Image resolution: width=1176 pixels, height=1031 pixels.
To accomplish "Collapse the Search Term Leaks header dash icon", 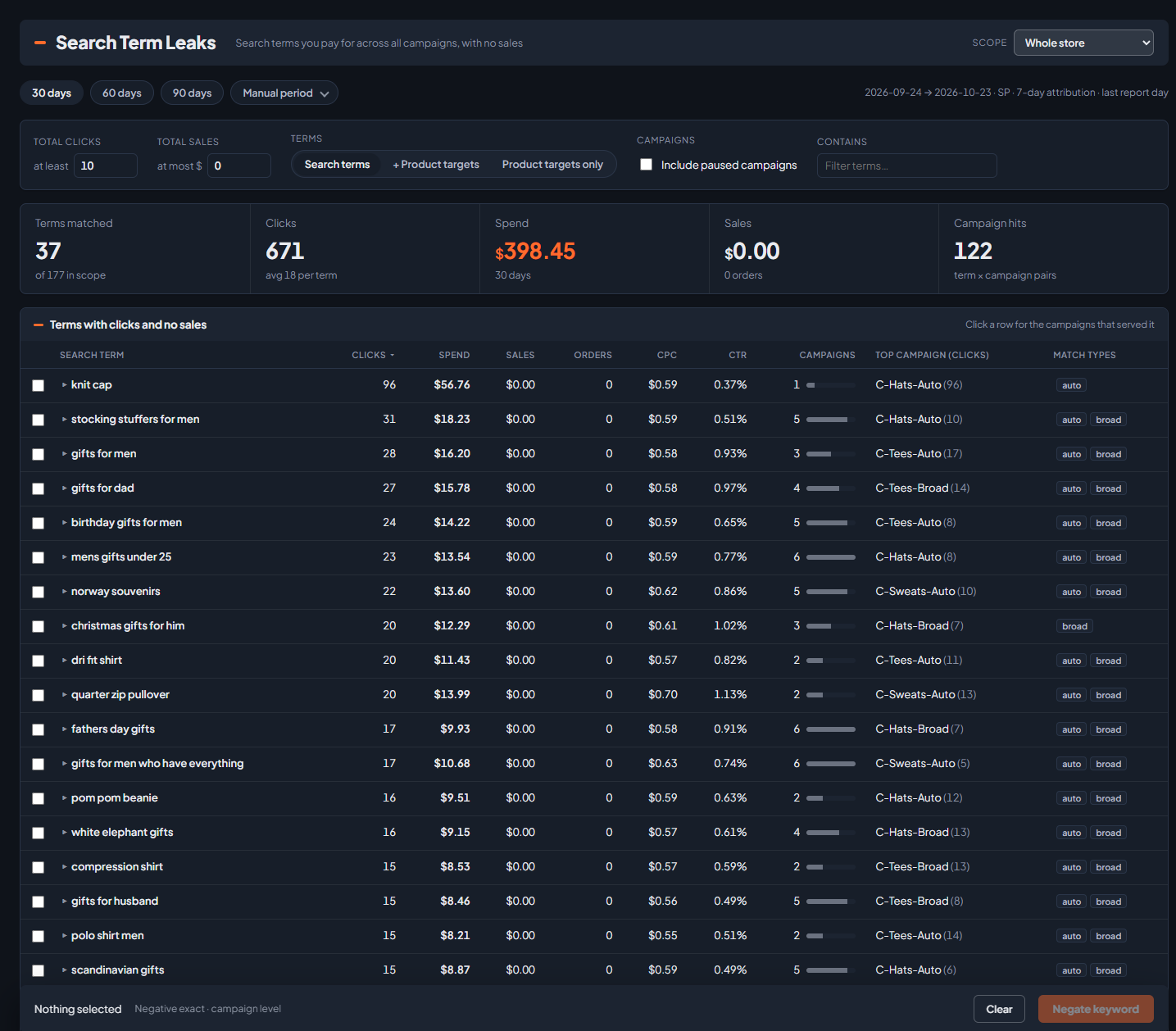I will point(40,43).
